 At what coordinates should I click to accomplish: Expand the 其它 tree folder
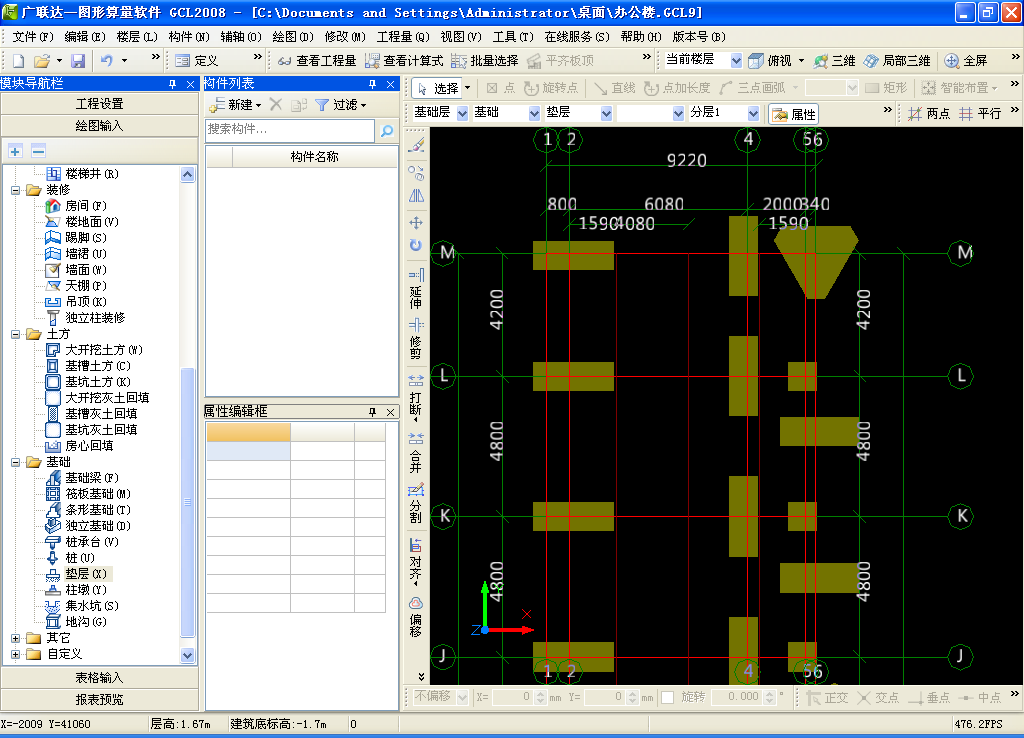16,638
